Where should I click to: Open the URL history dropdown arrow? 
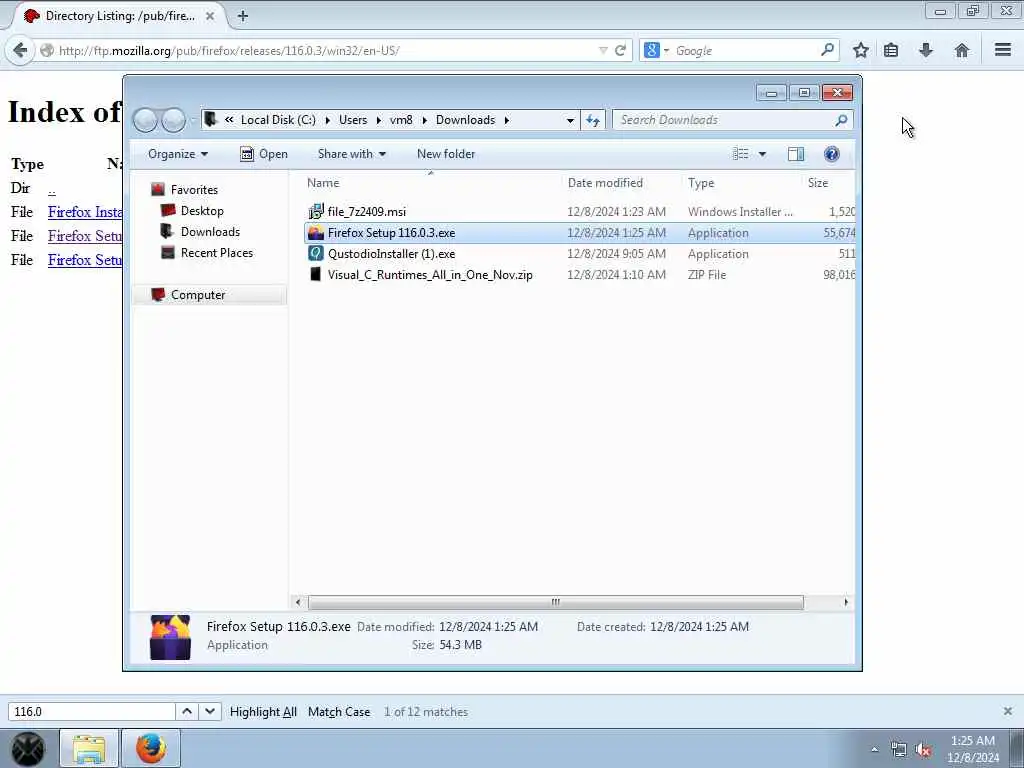point(603,50)
